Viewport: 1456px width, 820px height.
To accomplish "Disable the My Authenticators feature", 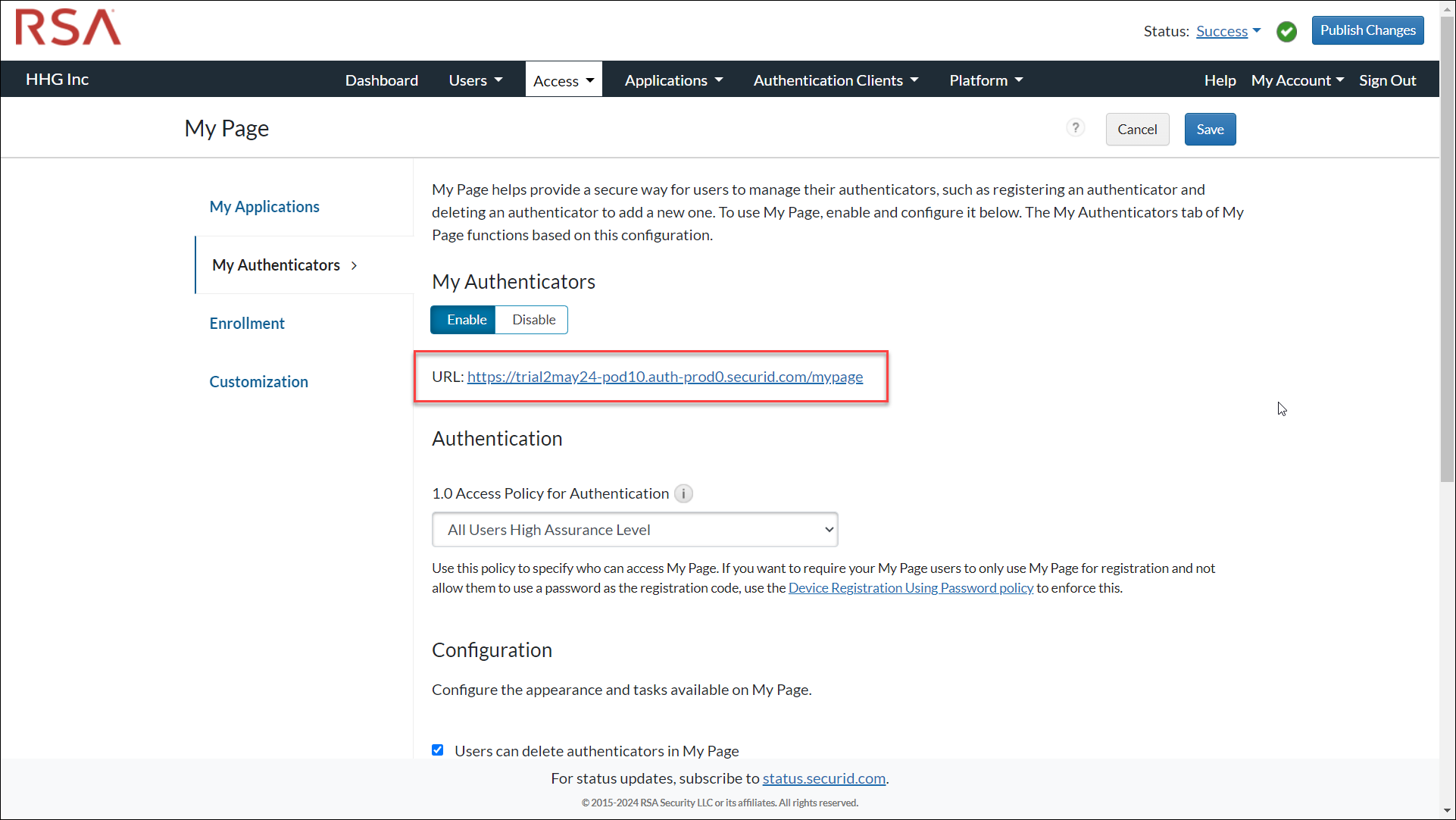I will click(x=532, y=319).
